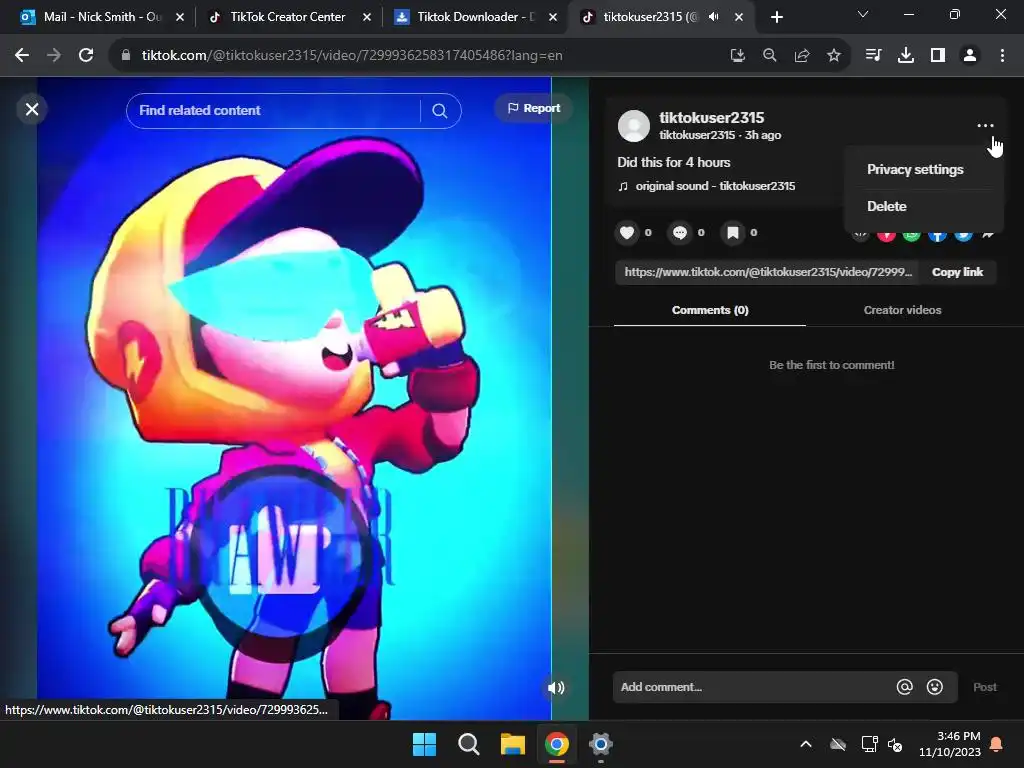Open the media controls toolbar button
The width and height of the screenshot is (1024, 768).
(x=873, y=56)
